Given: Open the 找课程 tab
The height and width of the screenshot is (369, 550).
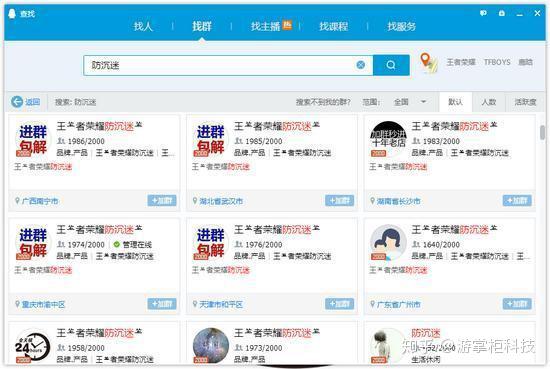Looking at the screenshot, I should click(333, 26).
